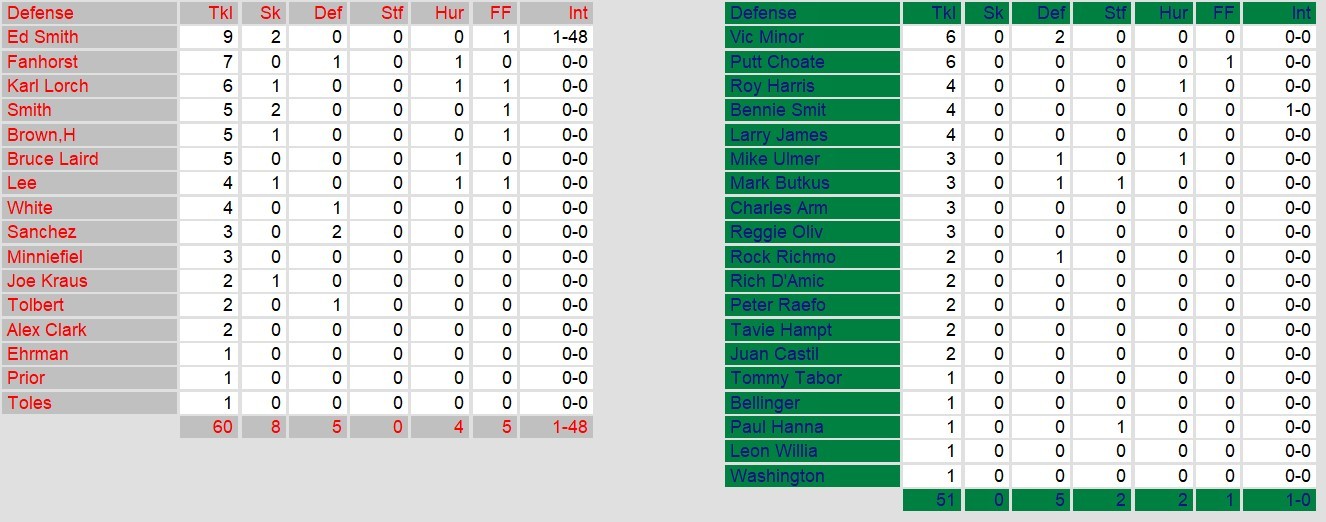
Task: Click Putt Choate player name
Action: 777,62
